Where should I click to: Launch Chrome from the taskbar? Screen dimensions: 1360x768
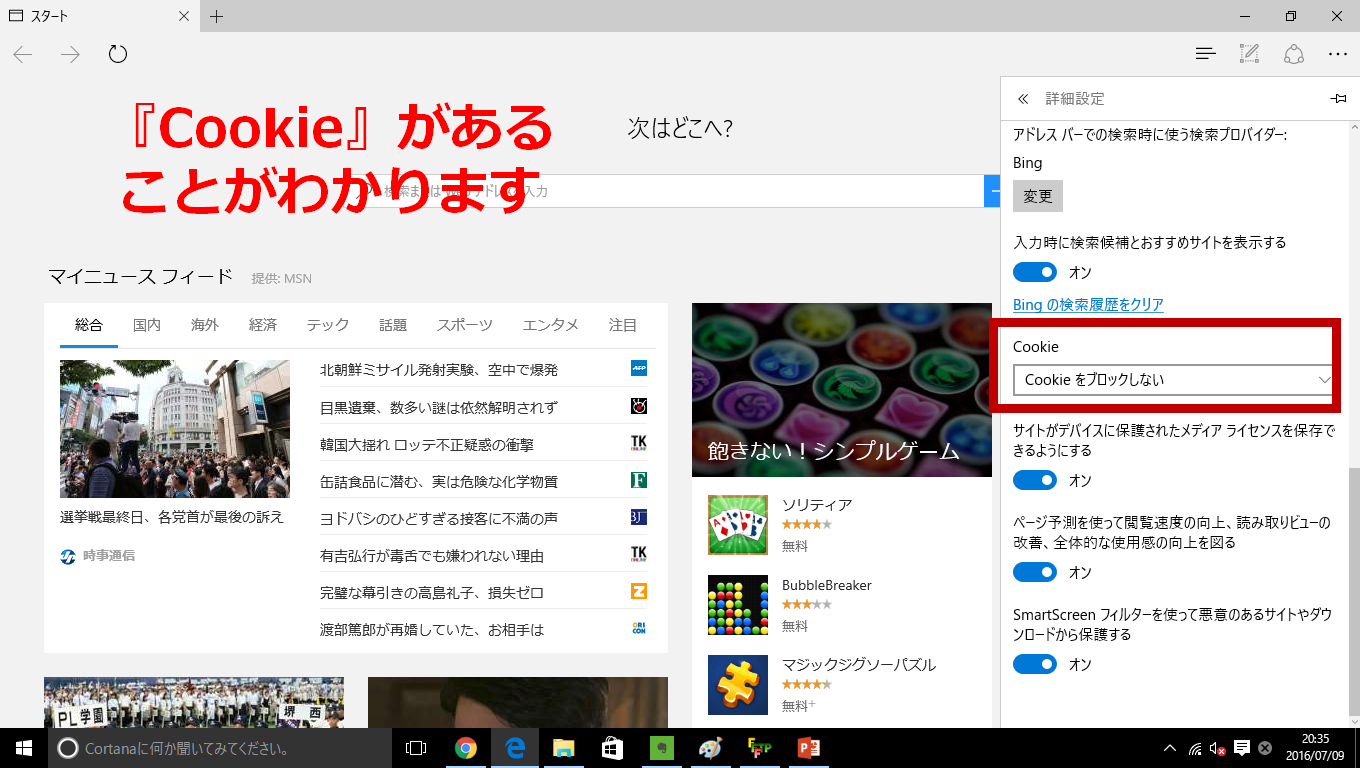click(x=465, y=748)
